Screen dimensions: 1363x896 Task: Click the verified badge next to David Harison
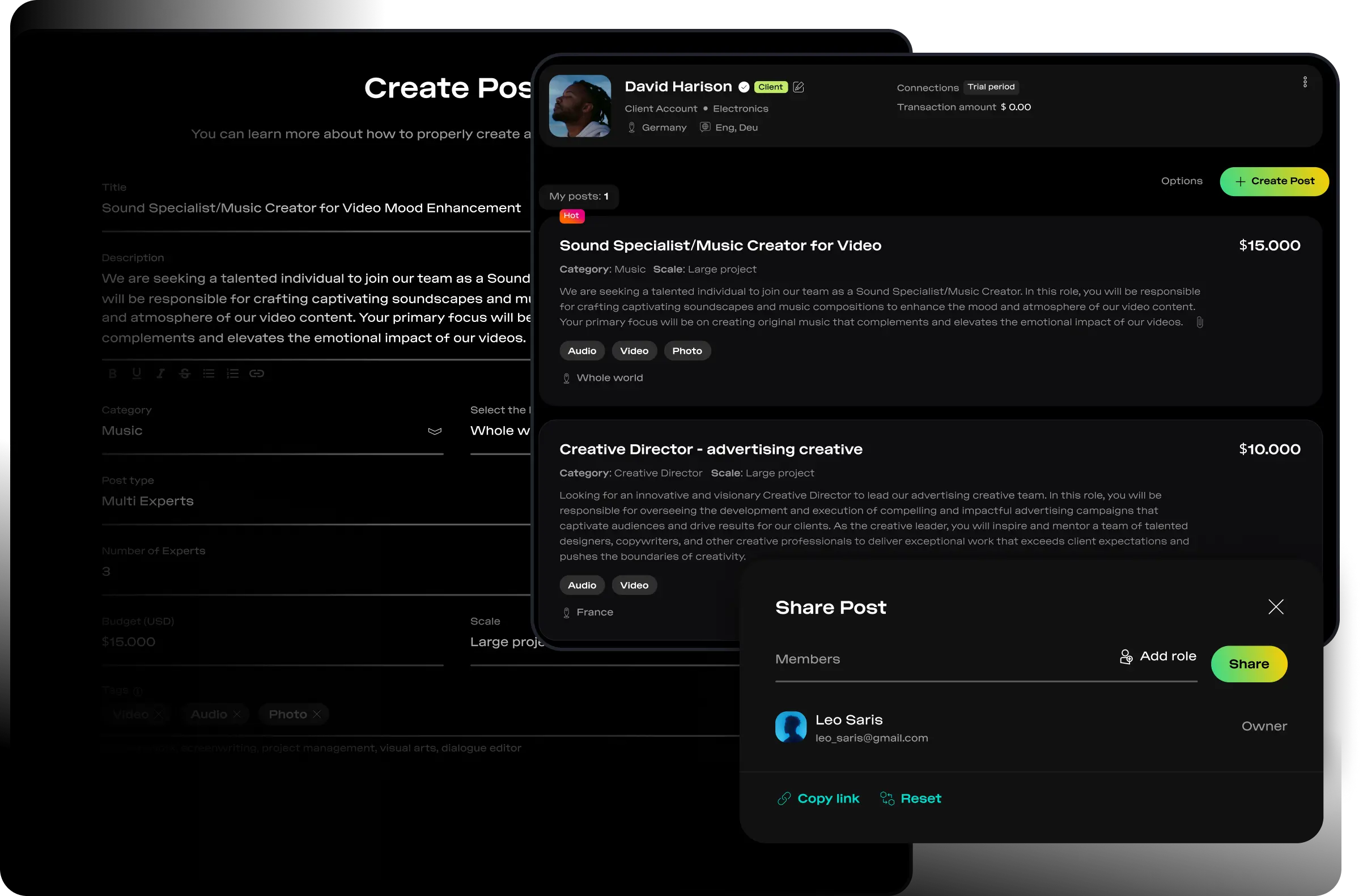pos(744,87)
